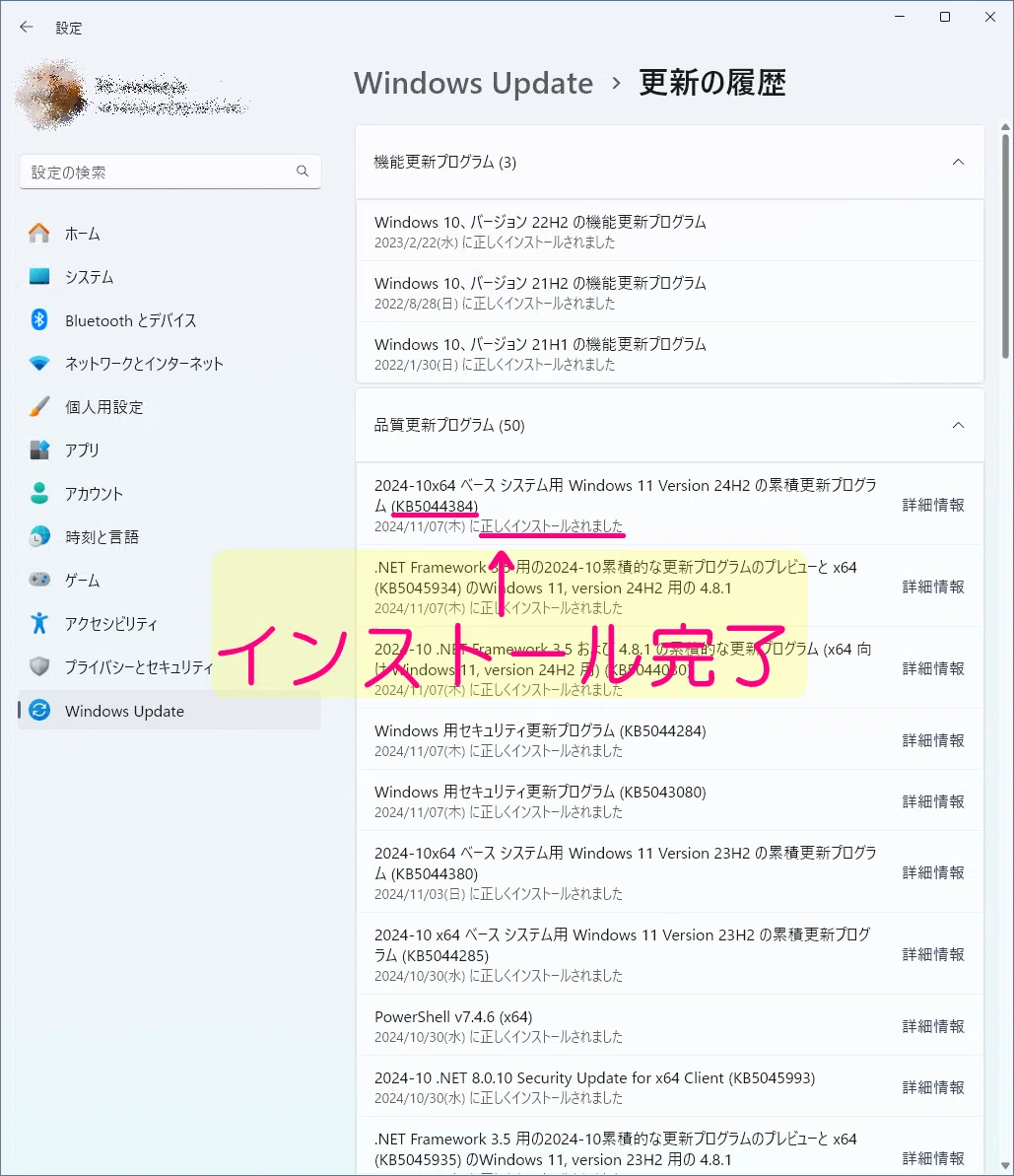
Task: Click the network Wi-Fi icon
Action: coord(39,364)
